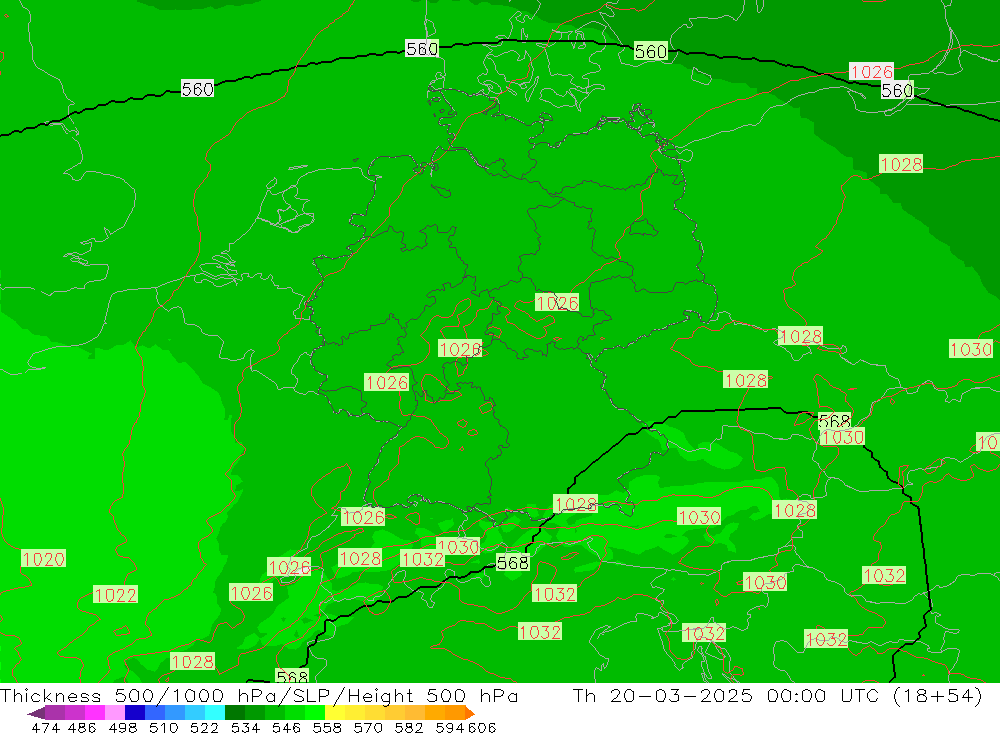Click the legend value 510

[163, 727]
